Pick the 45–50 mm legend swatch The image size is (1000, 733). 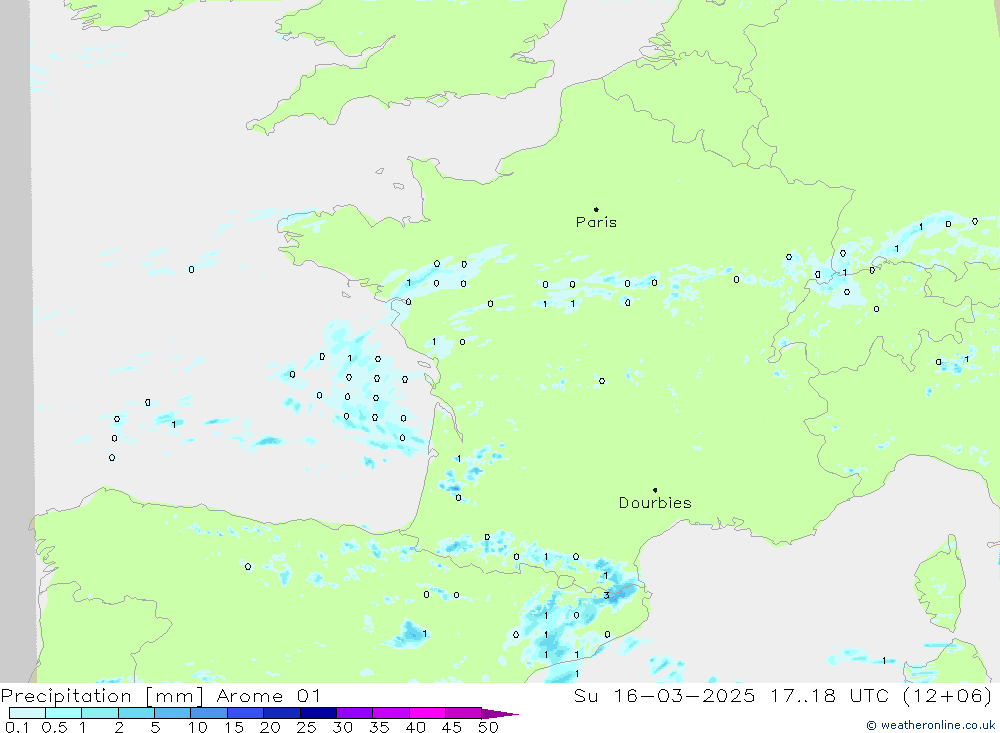464,713
